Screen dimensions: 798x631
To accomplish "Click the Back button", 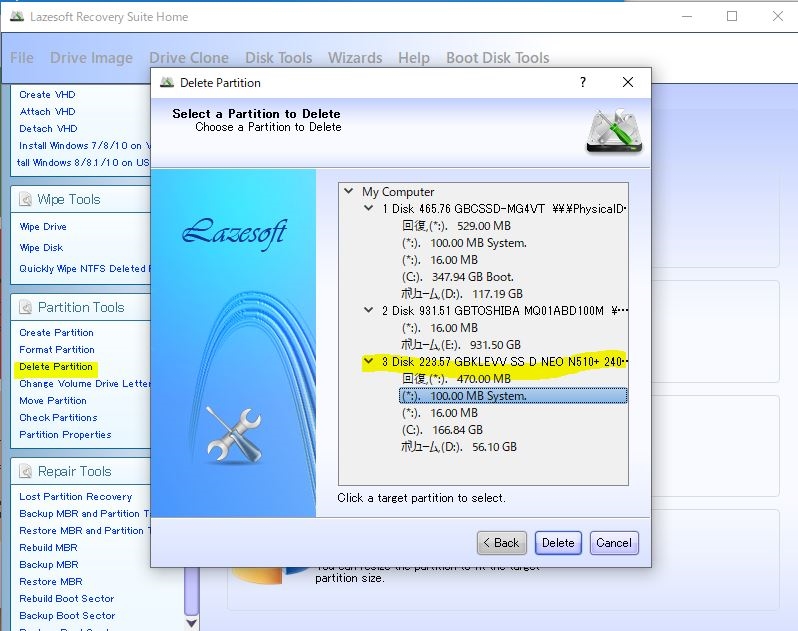I will pyautogui.click(x=502, y=543).
